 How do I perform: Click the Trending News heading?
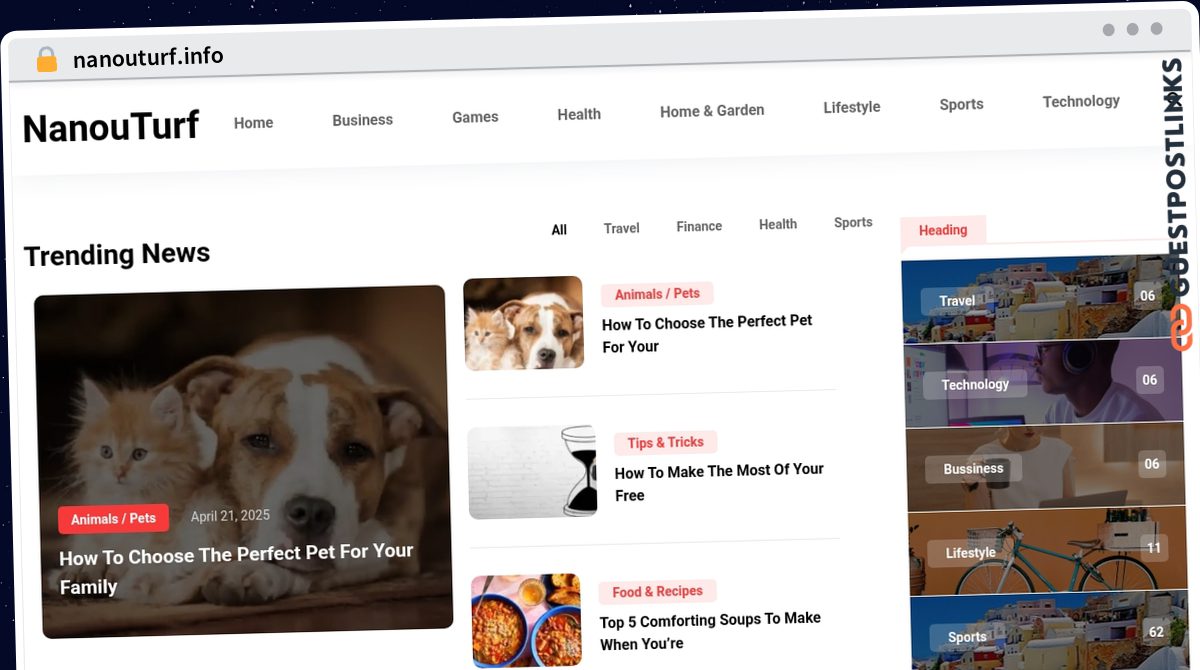tap(117, 255)
